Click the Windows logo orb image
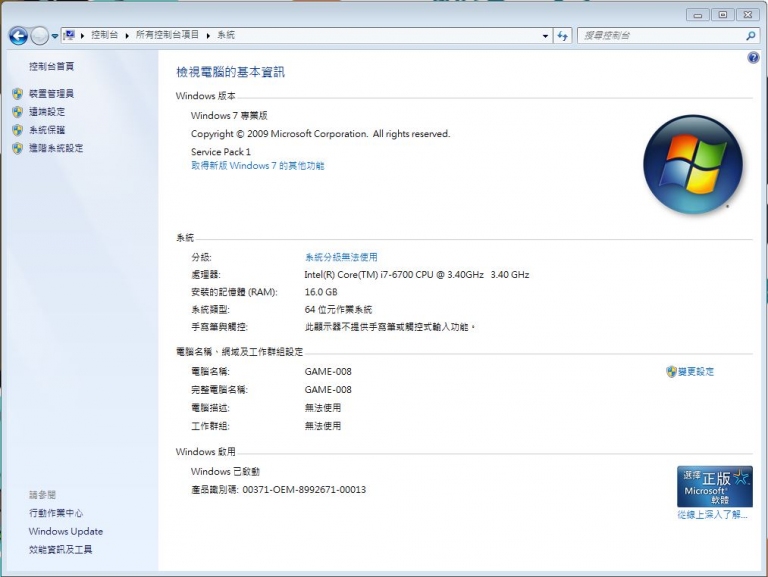 point(693,165)
